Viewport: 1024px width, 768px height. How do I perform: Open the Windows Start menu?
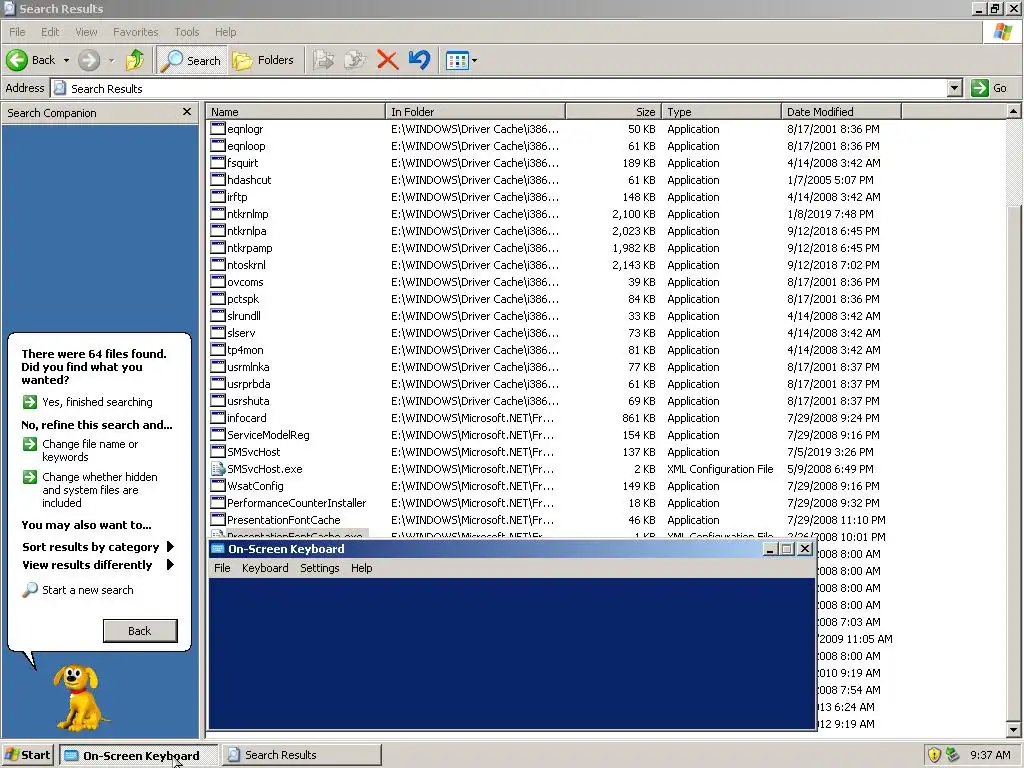(x=27, y=755)
